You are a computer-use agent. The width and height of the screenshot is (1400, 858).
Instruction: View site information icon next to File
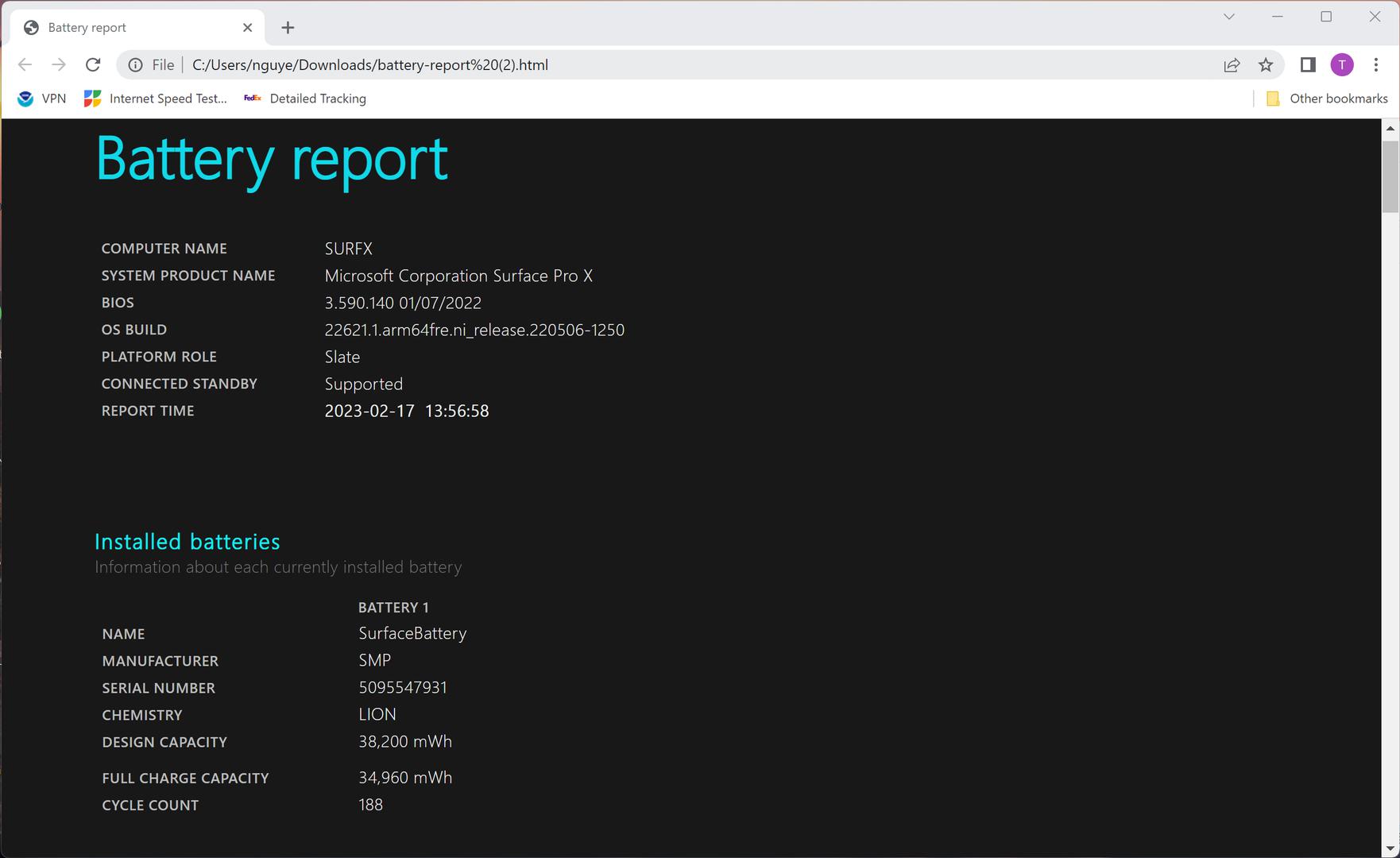[136, 65]
